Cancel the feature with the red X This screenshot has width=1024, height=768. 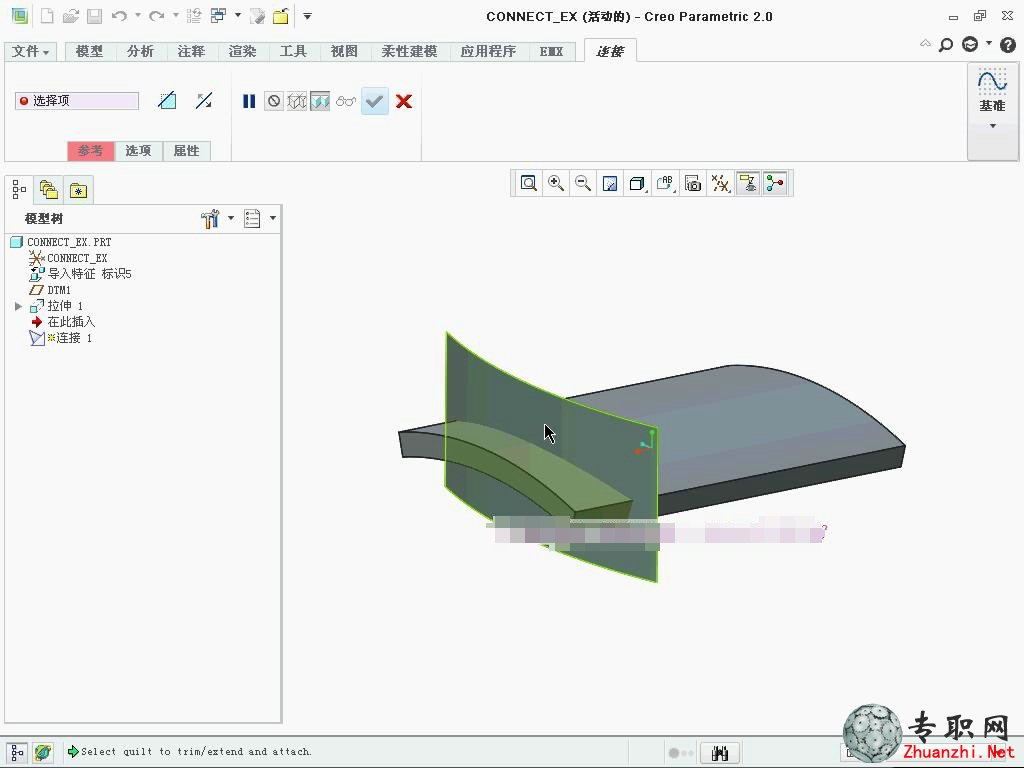pyautogui.click(x=404, y=101)
